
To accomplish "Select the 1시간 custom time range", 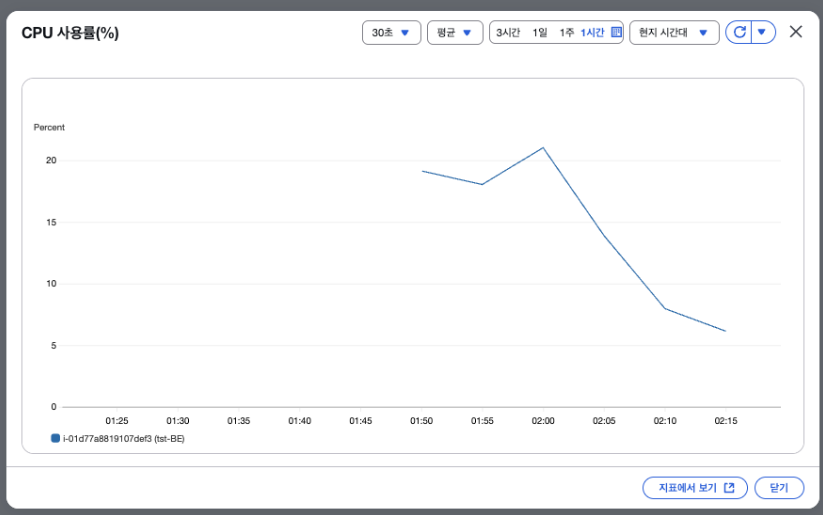I will point(592,33).
